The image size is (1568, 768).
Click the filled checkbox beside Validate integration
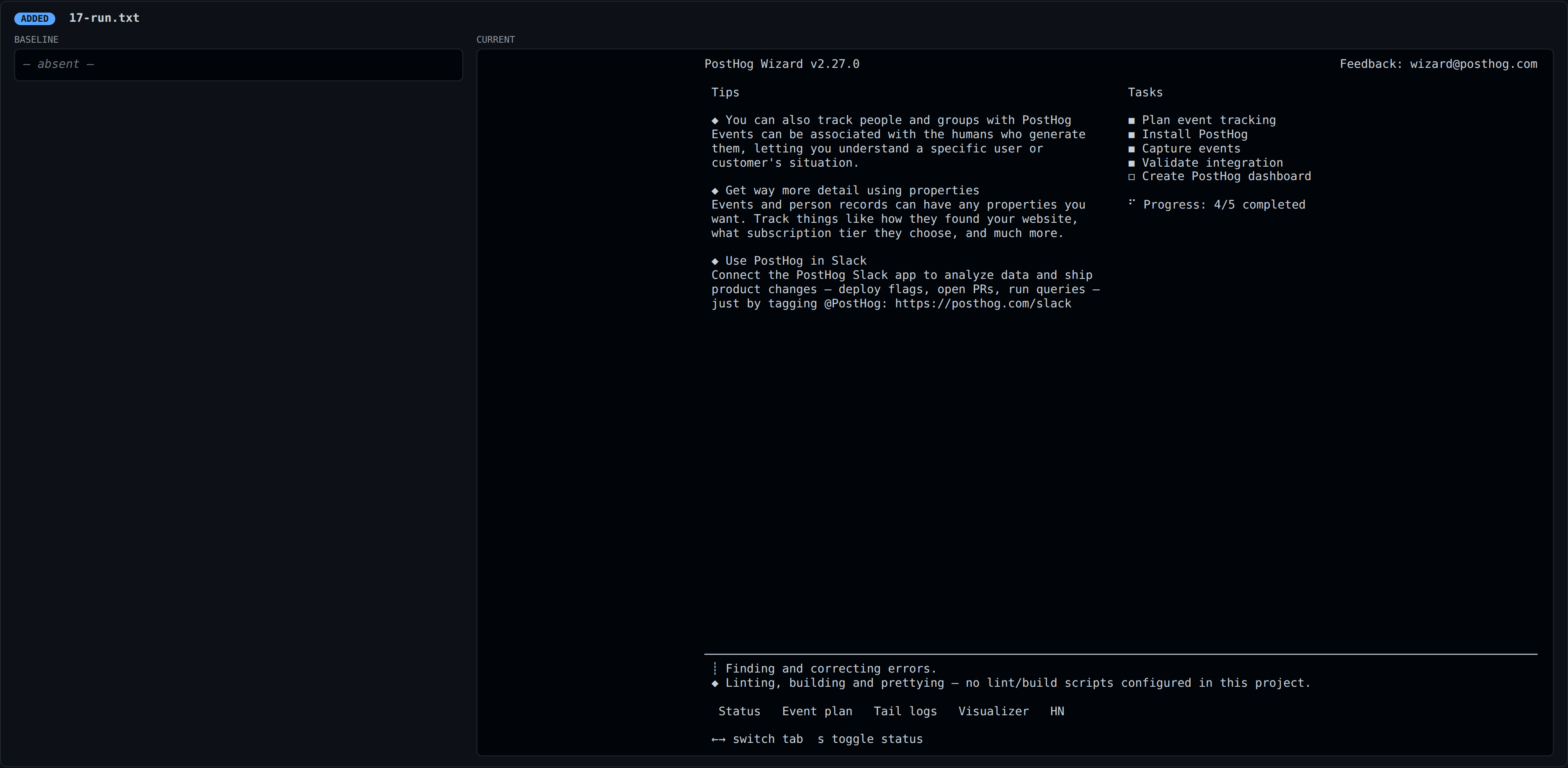(1132, 163)
